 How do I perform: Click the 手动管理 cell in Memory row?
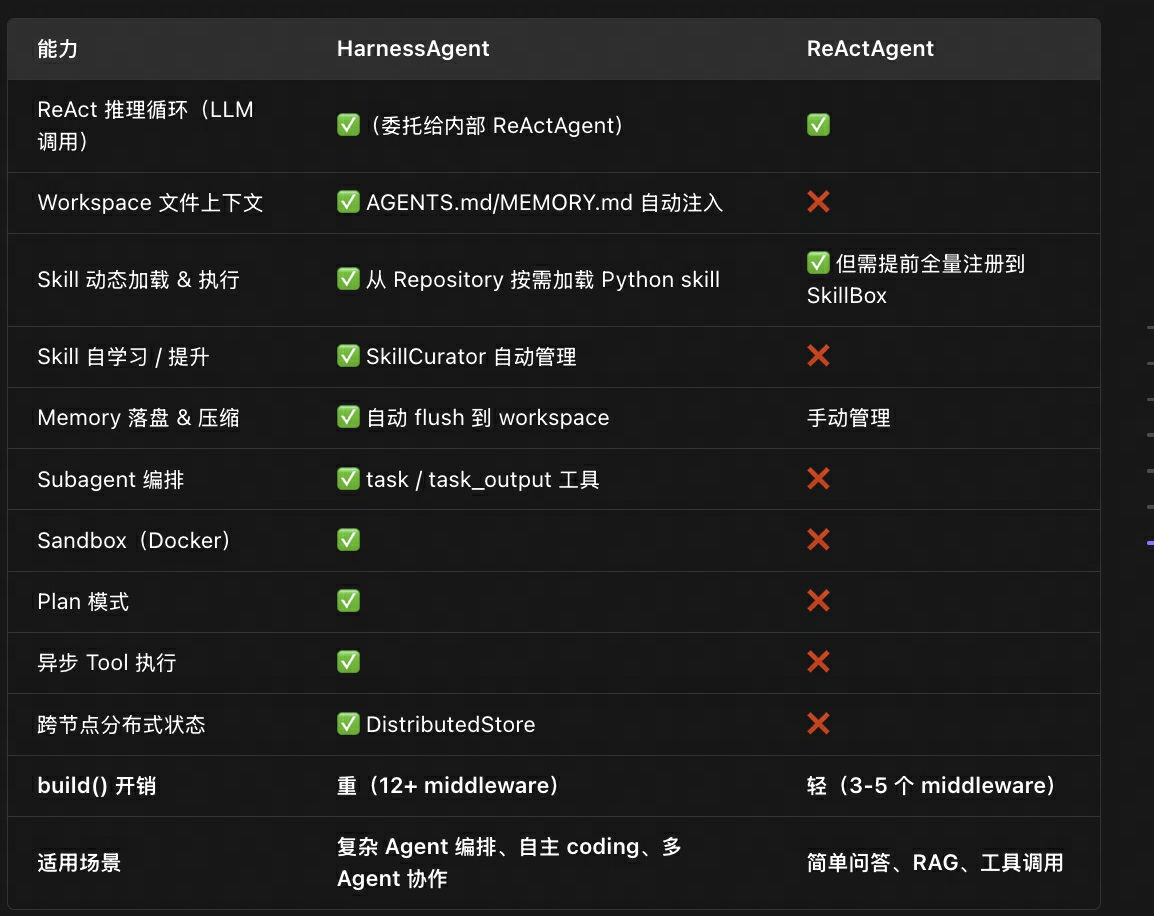(849, 418)
